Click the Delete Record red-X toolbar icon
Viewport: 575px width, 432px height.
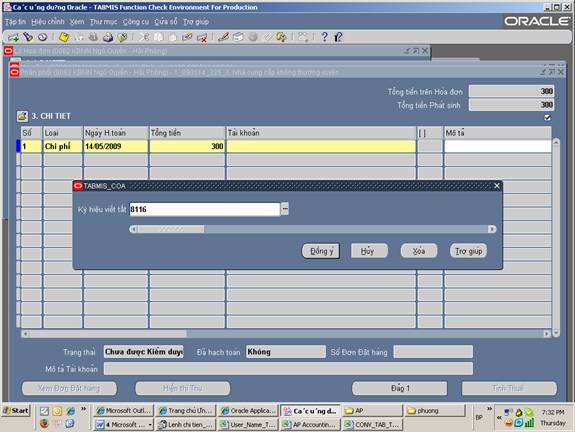coord(202,37)
